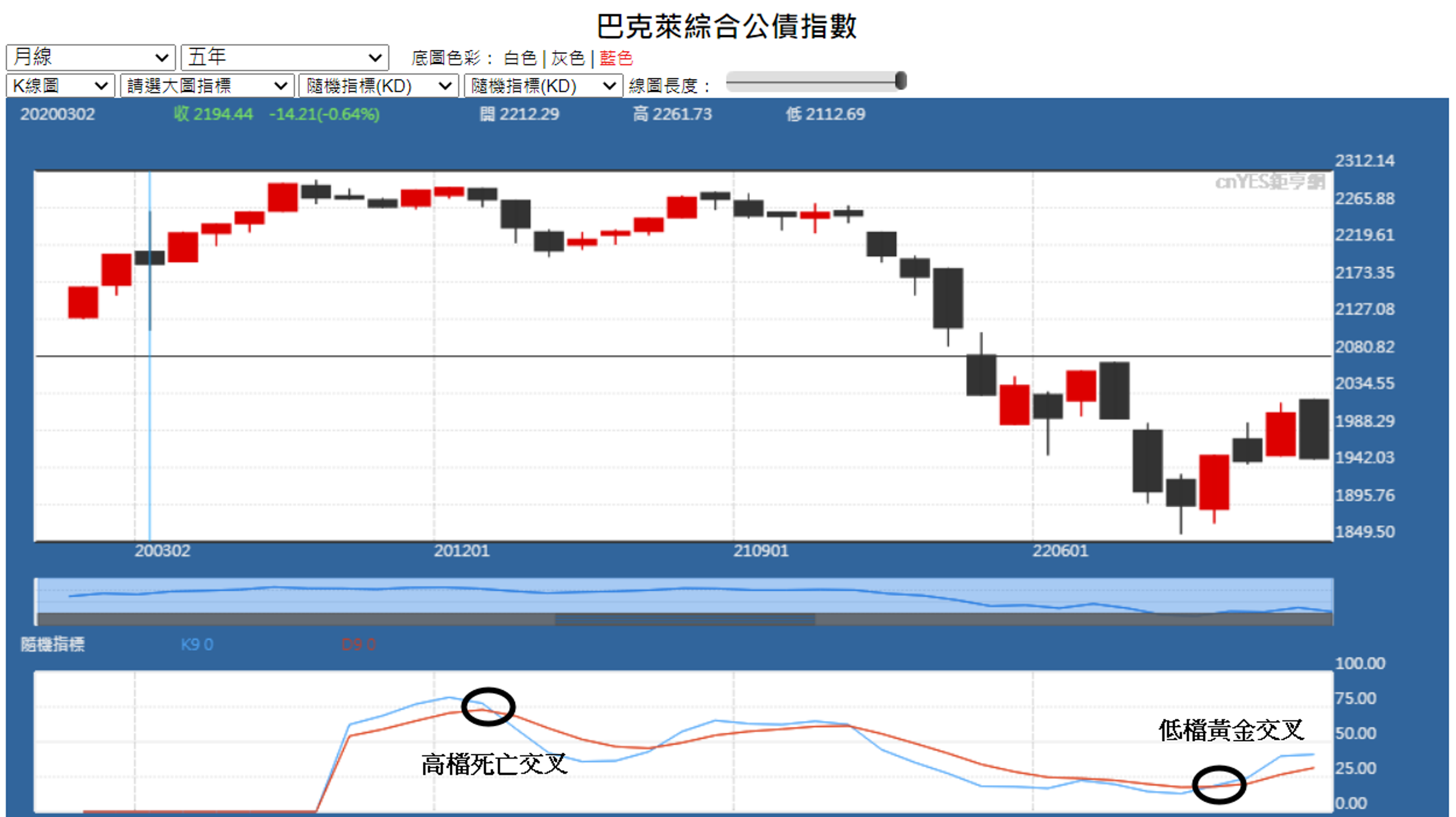Click the mini overview chart navigator
The height and width of the screenshot is (817, 1456).
684,596
